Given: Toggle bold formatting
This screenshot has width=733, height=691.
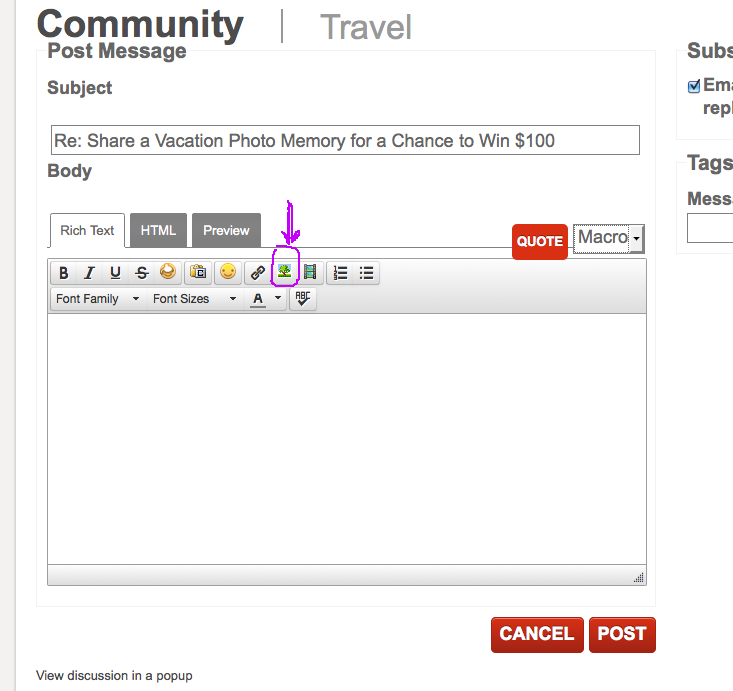Looking at the screenshot, I should pos(64,272).
